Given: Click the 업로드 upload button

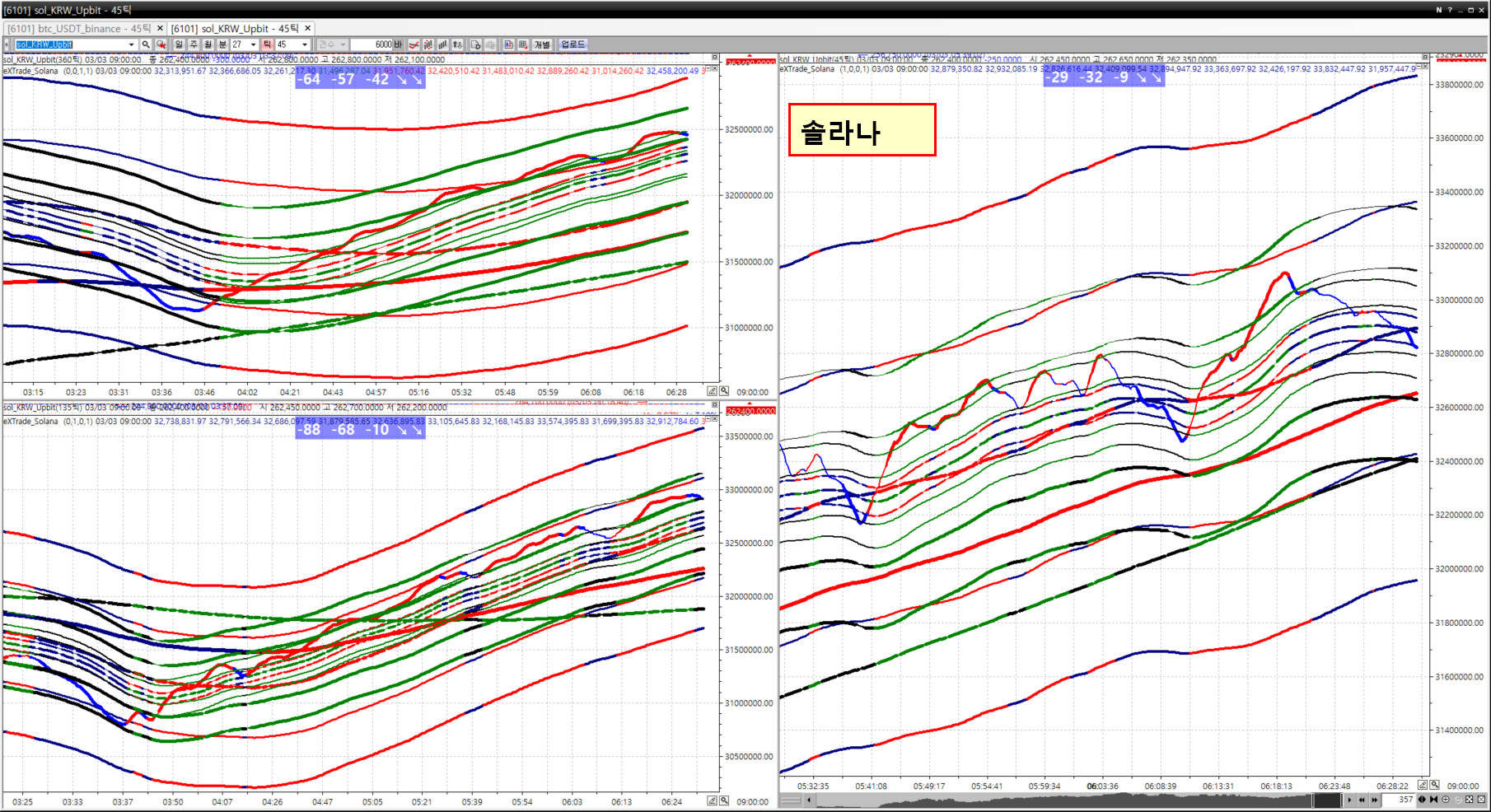Looking at the screenshot, I should tap(573, 44).
